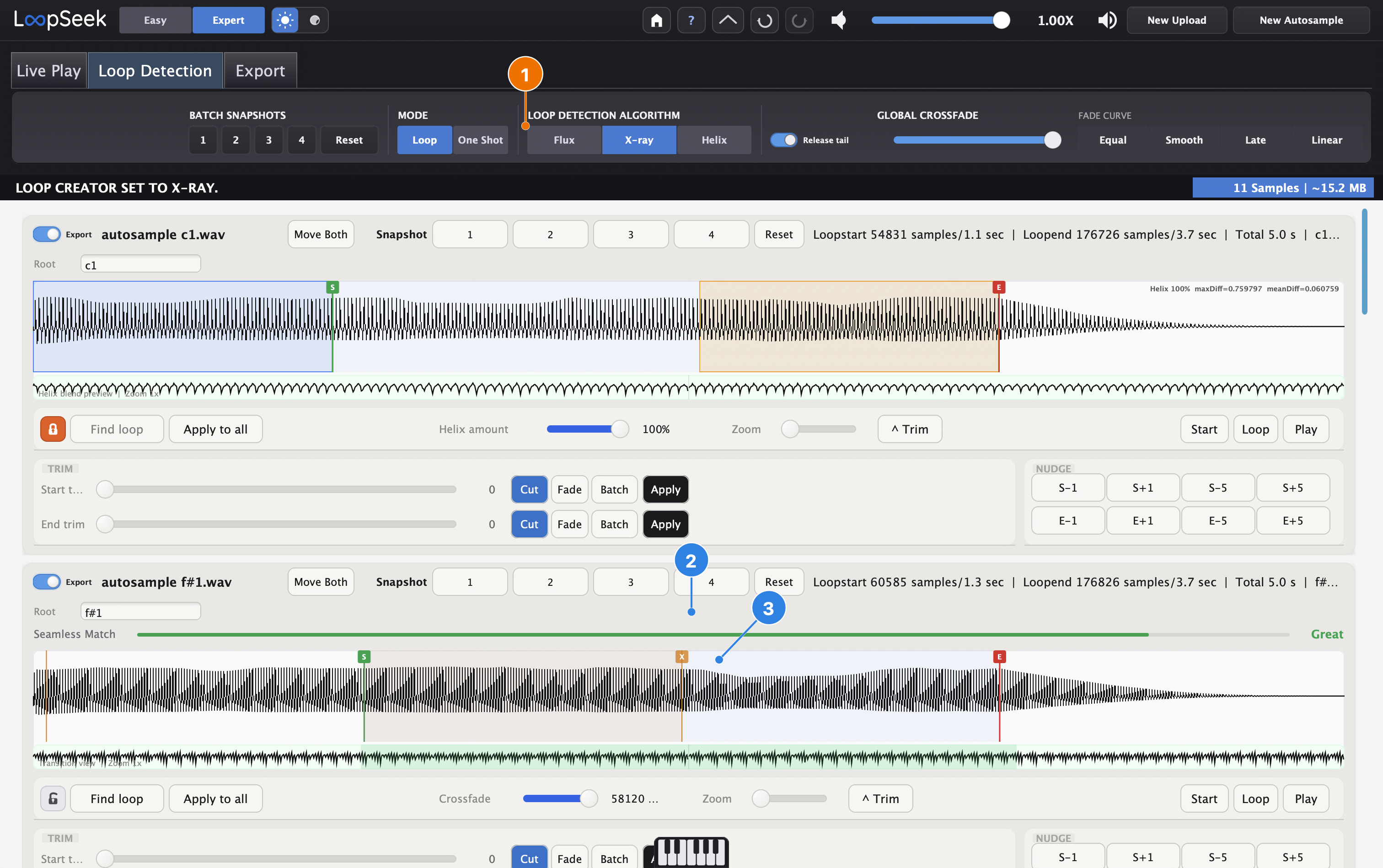Viewport: 1383px width, 868px height.
Task: Adjust the Helix amount slider
Action: pos(587,429)
